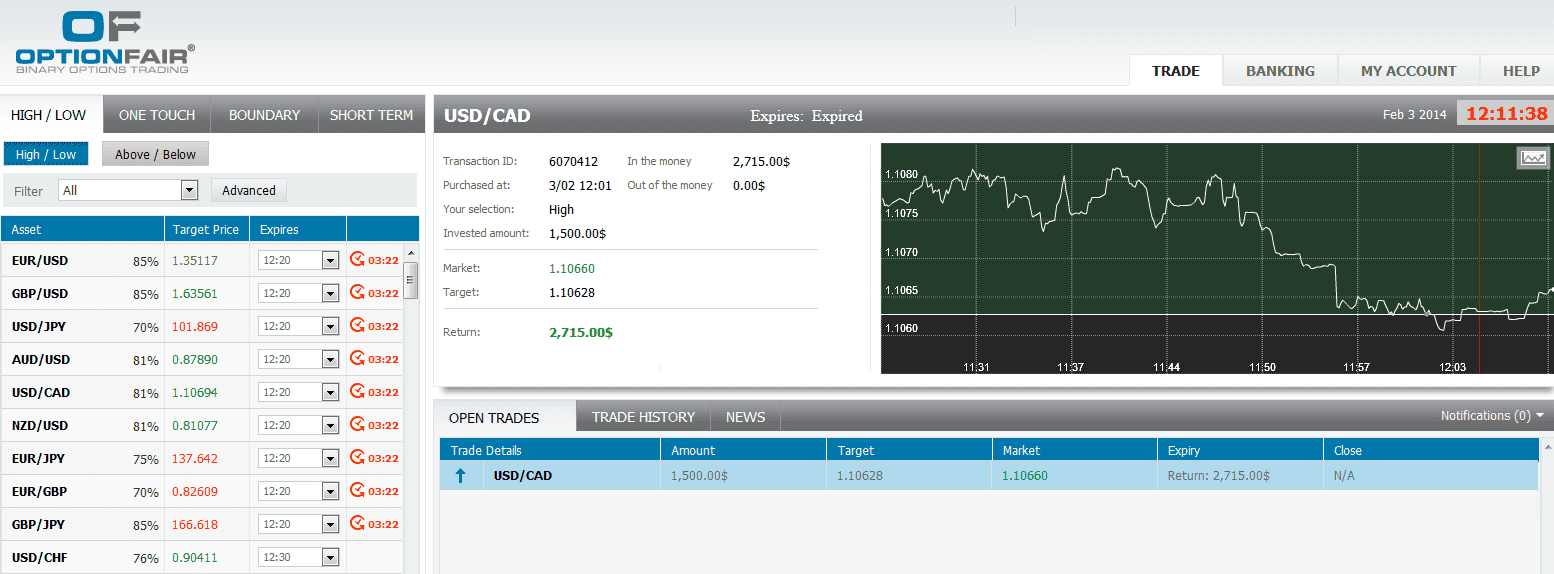This screenshot has width=1554, height=574.
Task: Select the One Touch tab
Action: [157, 115]
